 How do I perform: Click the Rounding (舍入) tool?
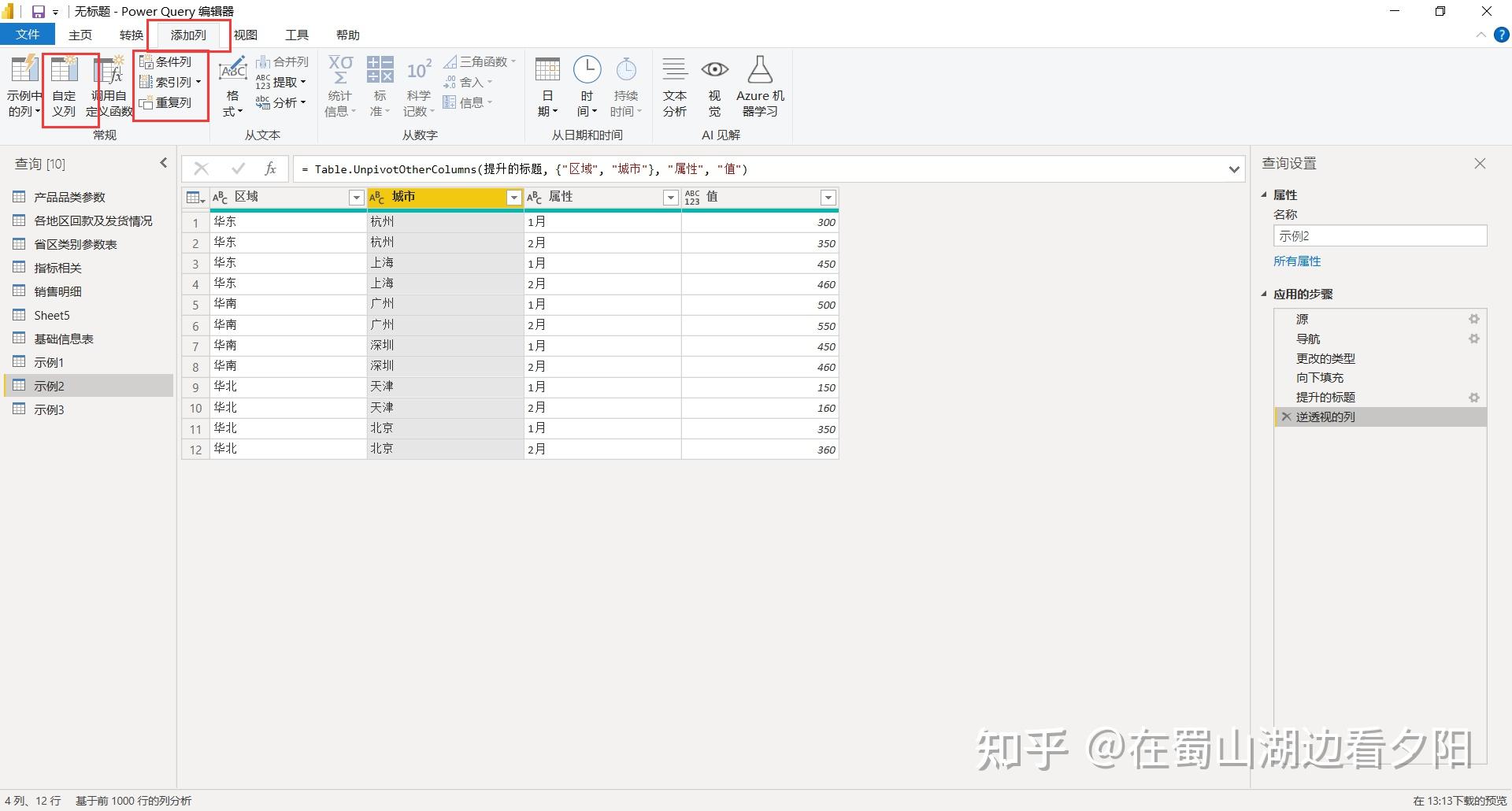pos(468,82)
